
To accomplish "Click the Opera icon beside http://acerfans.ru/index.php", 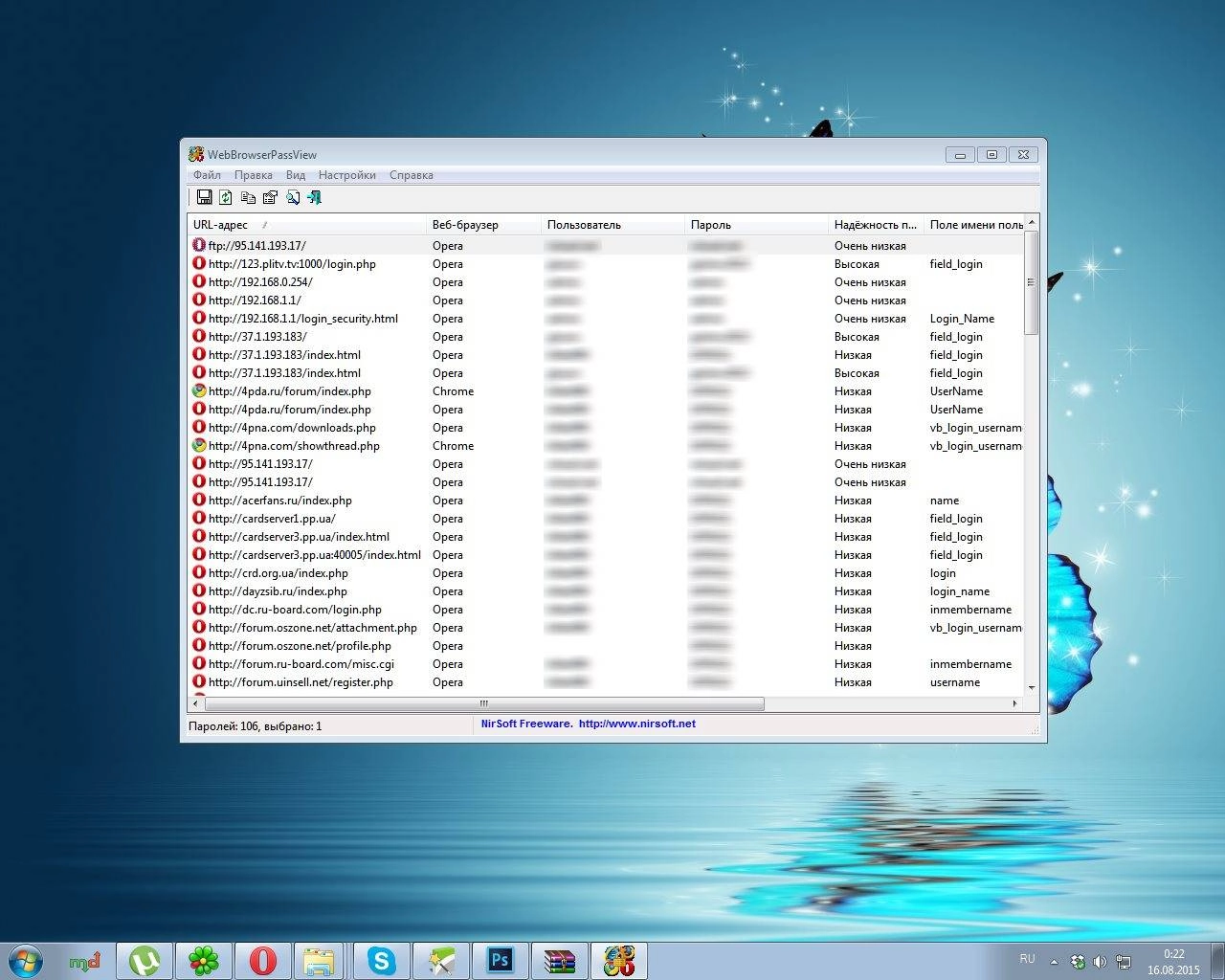I will (x=199, y=500).
